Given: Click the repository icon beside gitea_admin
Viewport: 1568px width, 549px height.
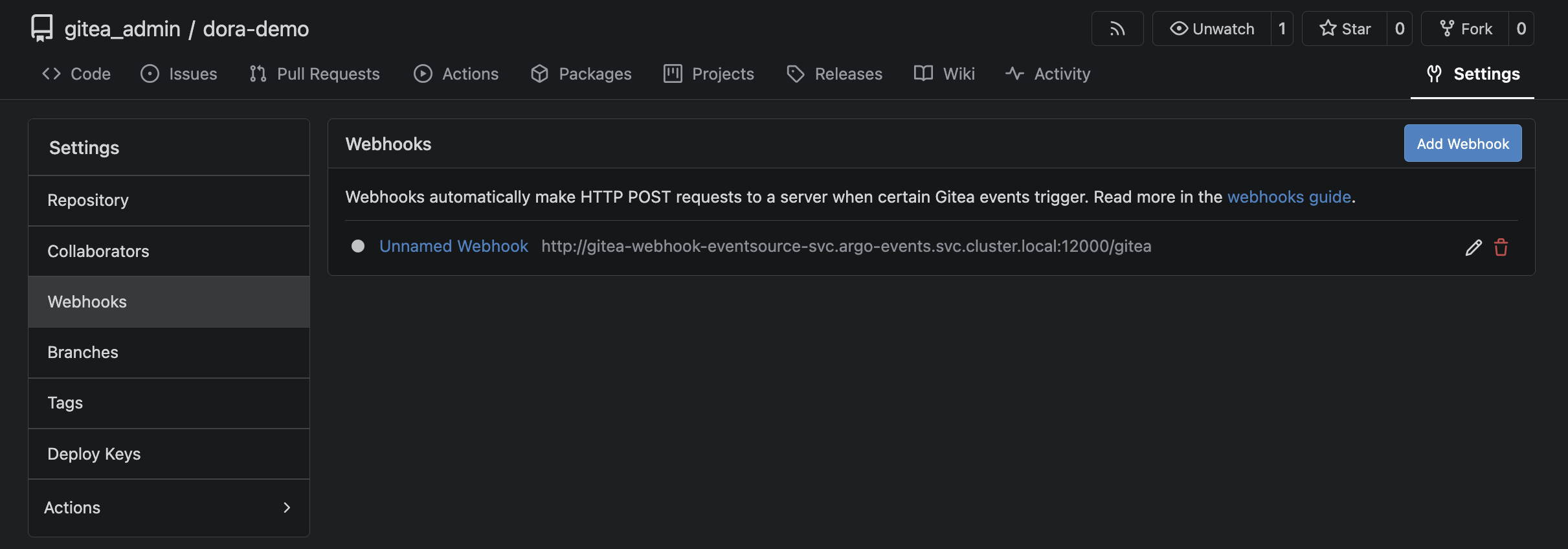Looking at the screenshot, I should click(42, 28).
